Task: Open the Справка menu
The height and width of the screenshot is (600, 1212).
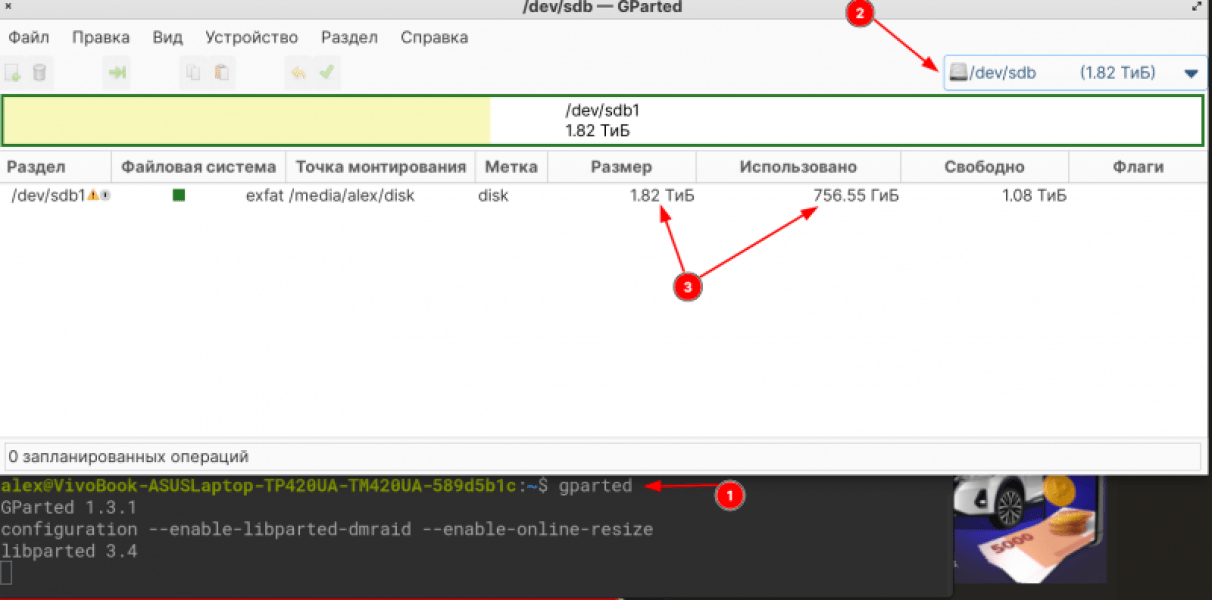Action: 434,37
